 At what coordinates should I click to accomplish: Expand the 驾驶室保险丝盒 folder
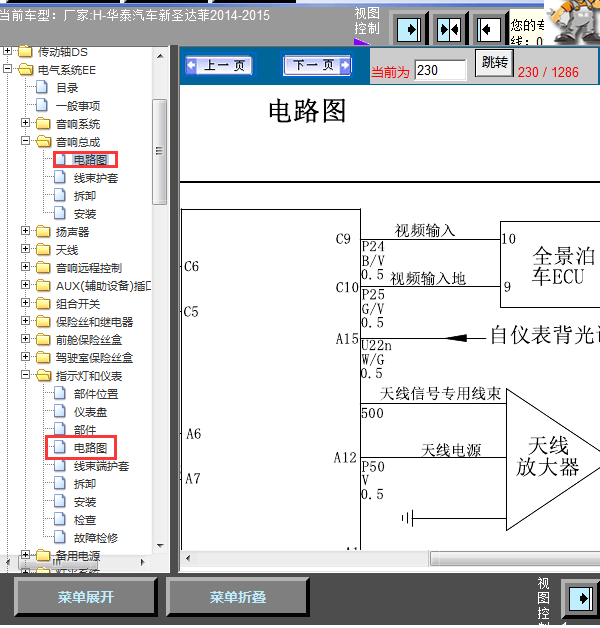pos(26,357)
